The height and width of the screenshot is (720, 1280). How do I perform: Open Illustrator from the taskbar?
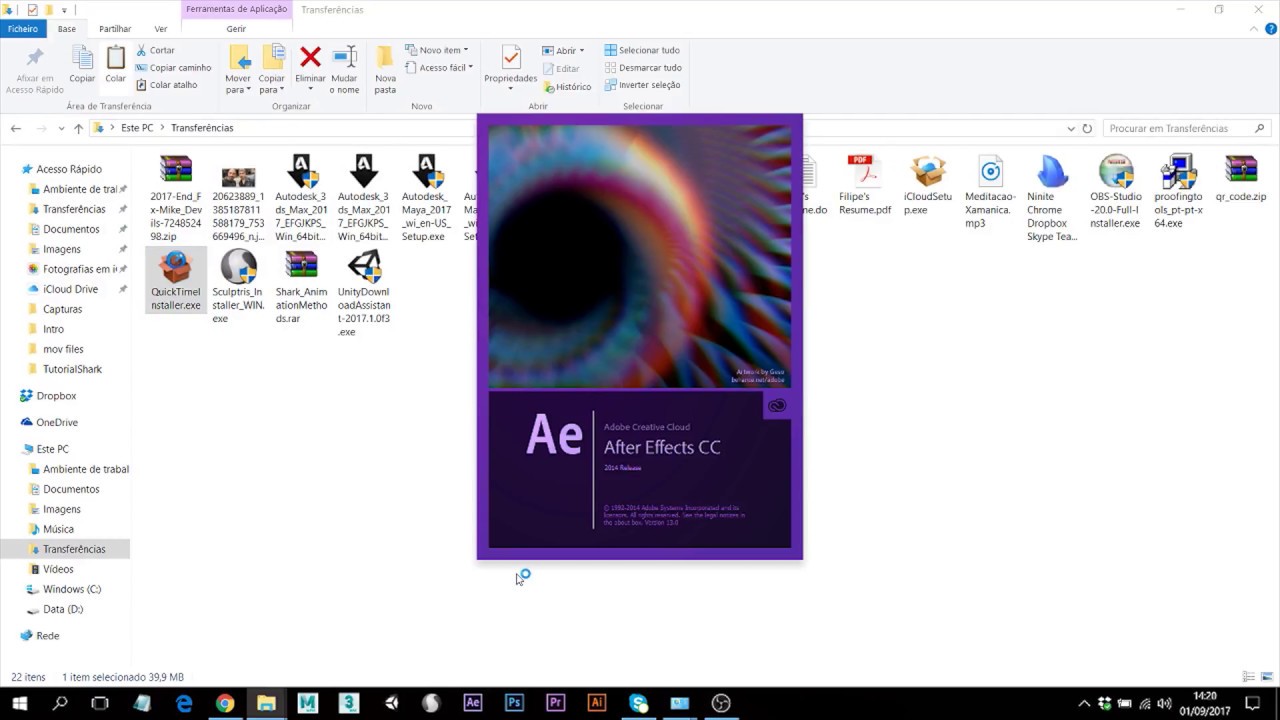[597, 703]
